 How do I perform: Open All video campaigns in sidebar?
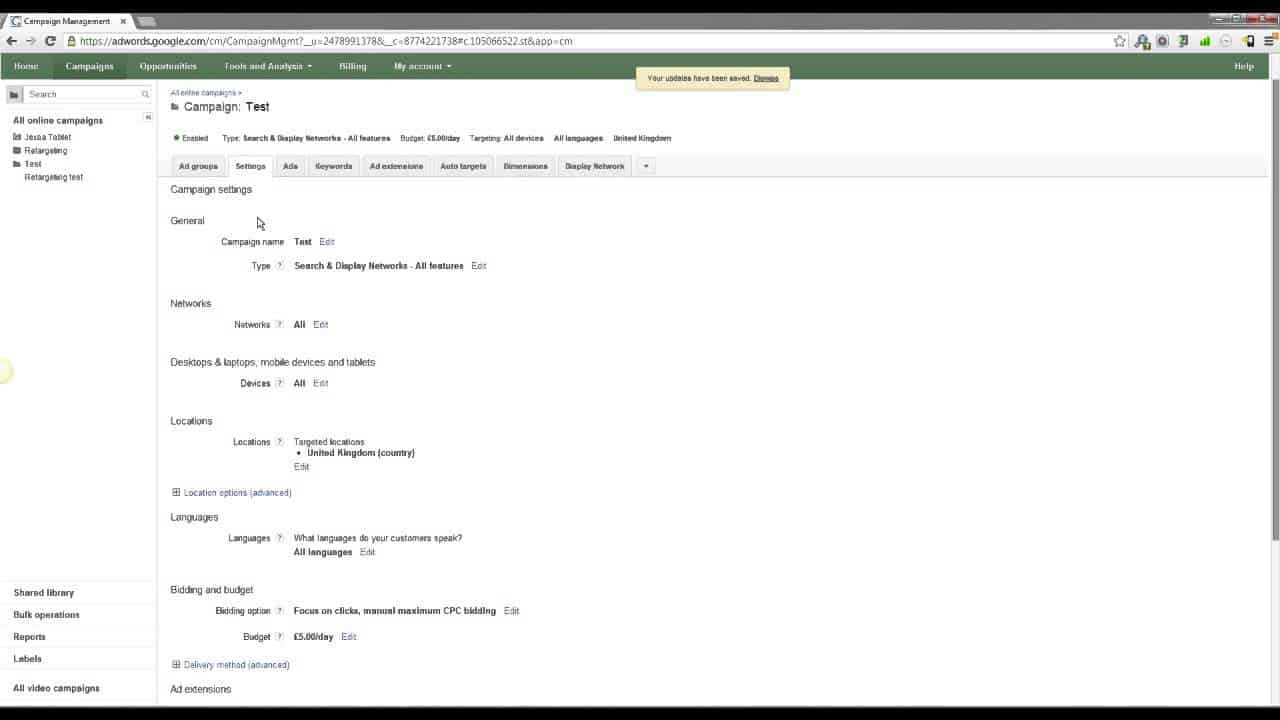(x=57, y=689)
